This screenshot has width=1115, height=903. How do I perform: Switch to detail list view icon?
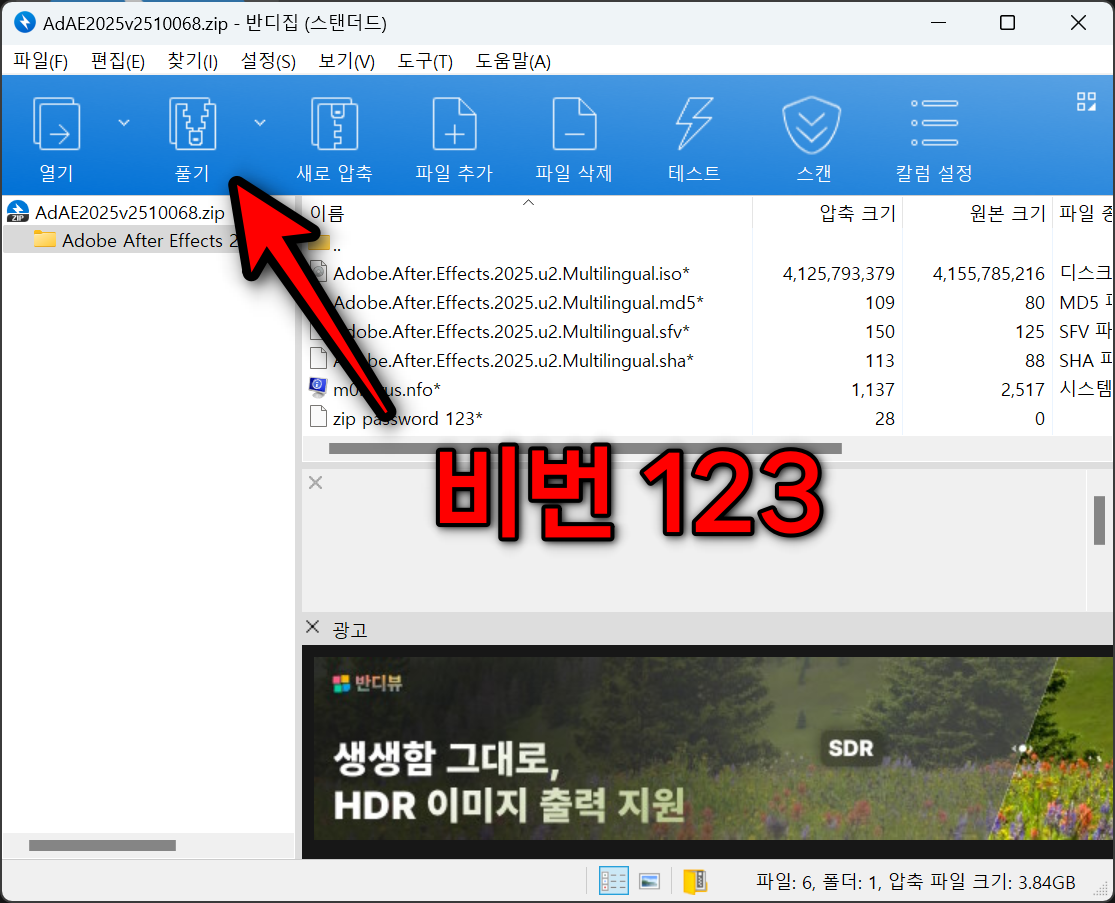(x=613, y=880)
